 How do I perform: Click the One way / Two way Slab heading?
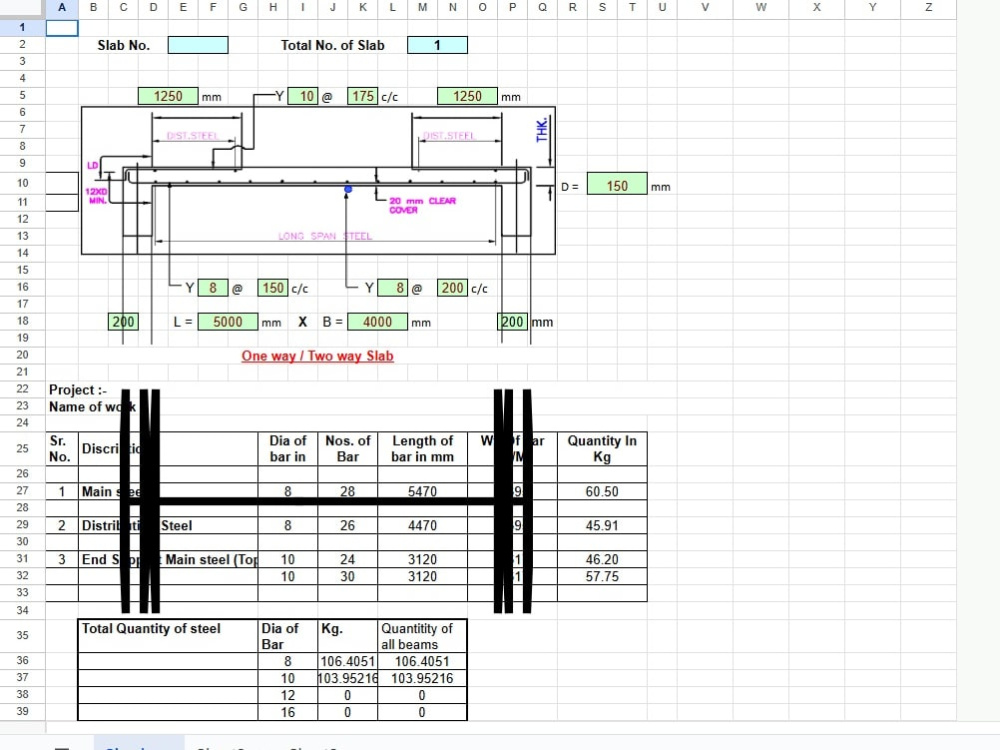pyautogui.click(x=318, y=356)
